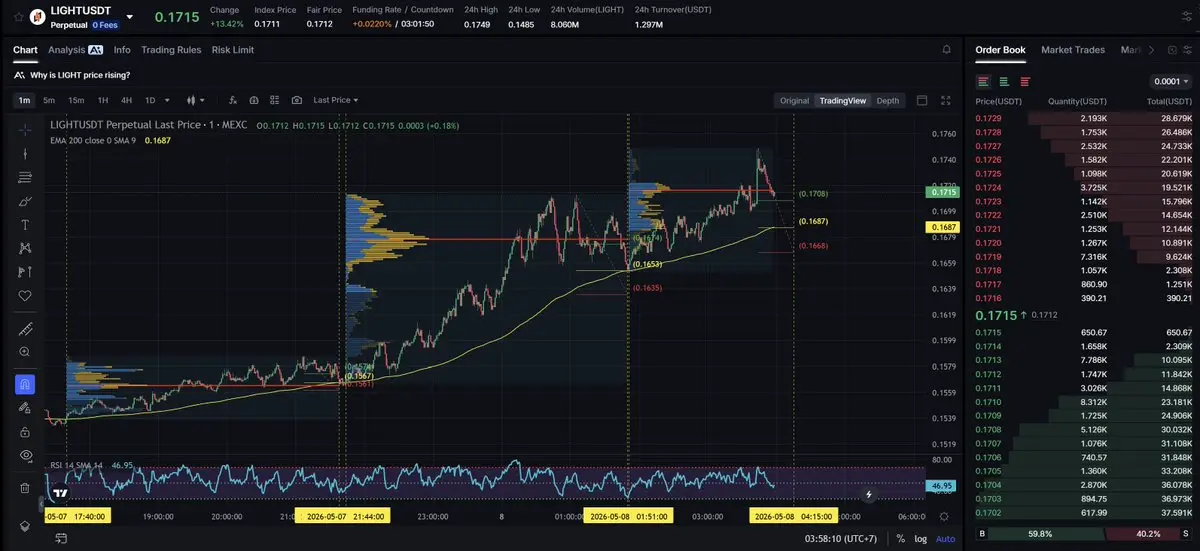Select the horizontal lines Fibonacci tool
The image size is (1200, 551).
(25, 177)
